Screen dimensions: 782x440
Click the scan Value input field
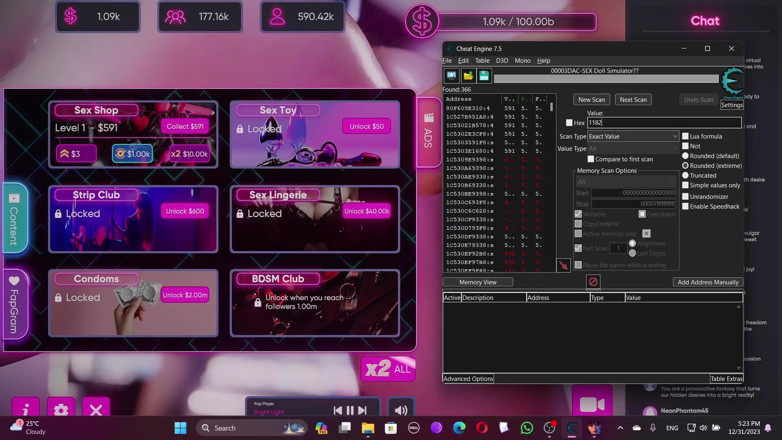(x=664, y=122)
